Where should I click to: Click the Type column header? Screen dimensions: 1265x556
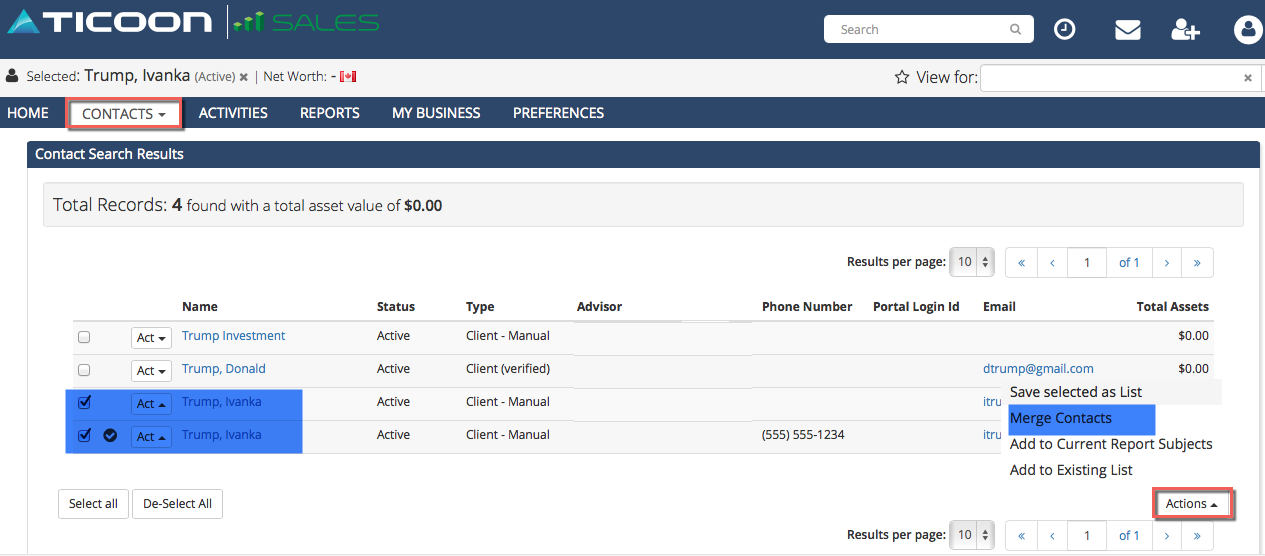click(x=480, y=307)
